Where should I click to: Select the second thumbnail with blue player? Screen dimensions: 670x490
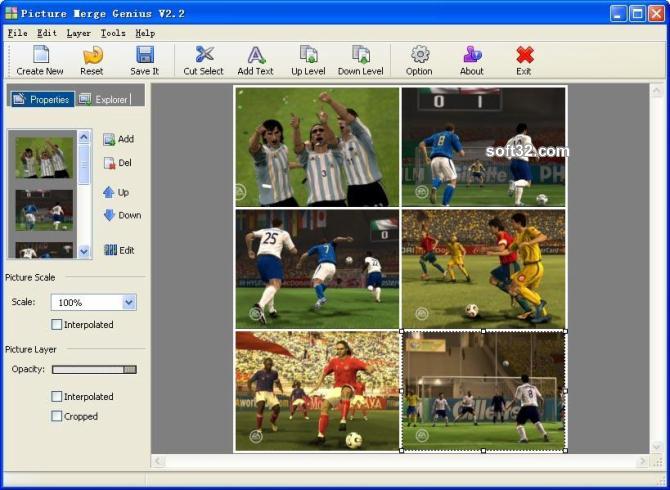44,210
